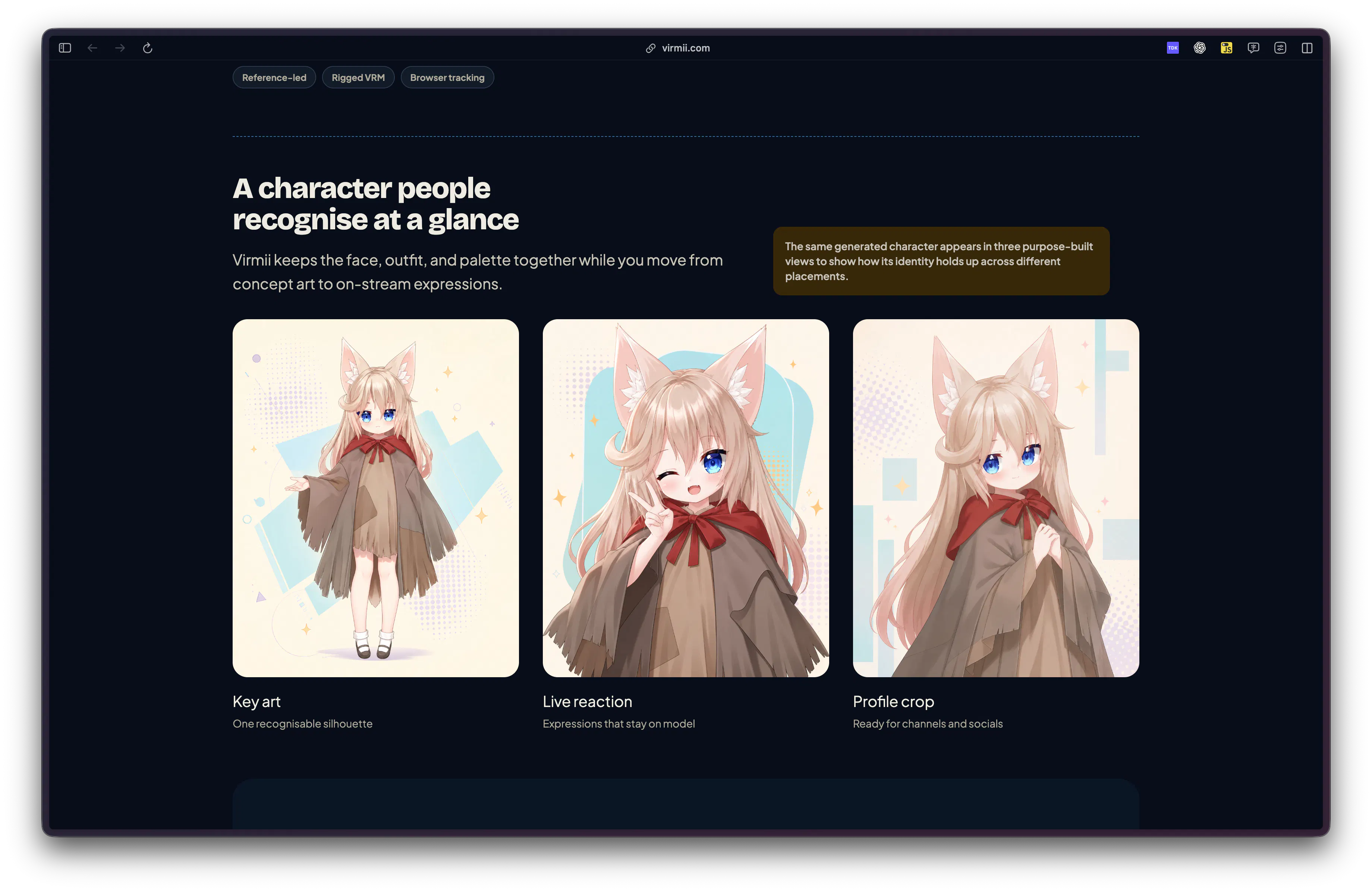
Task: Open the Key art character image
Action: point(375,498)
